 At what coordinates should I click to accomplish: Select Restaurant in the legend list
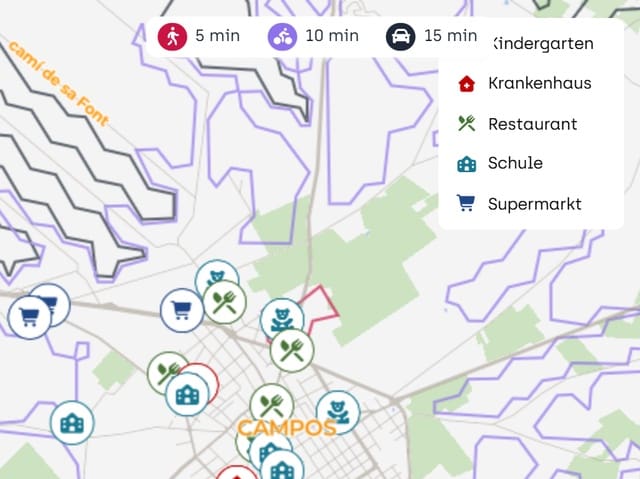point(518,124)
